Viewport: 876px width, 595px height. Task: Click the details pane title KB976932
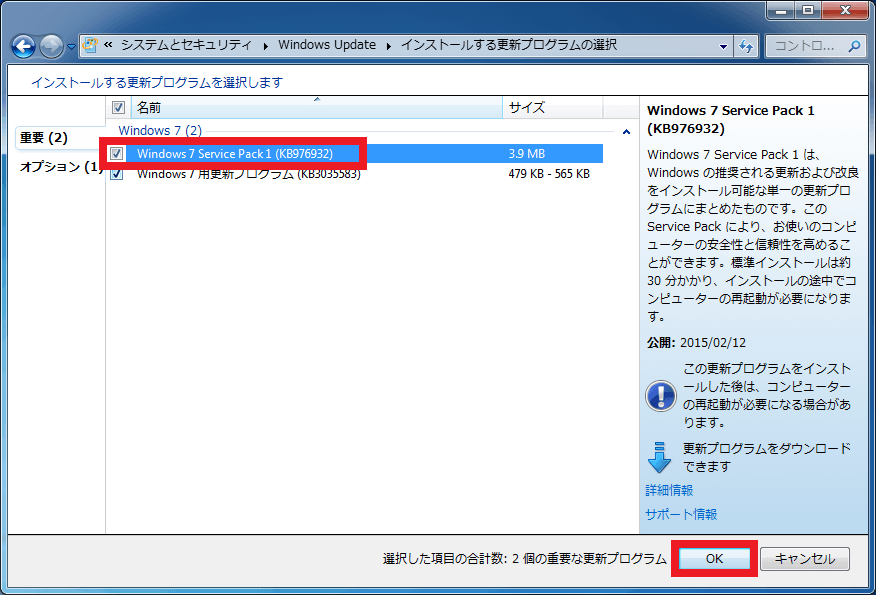(730, 120)
